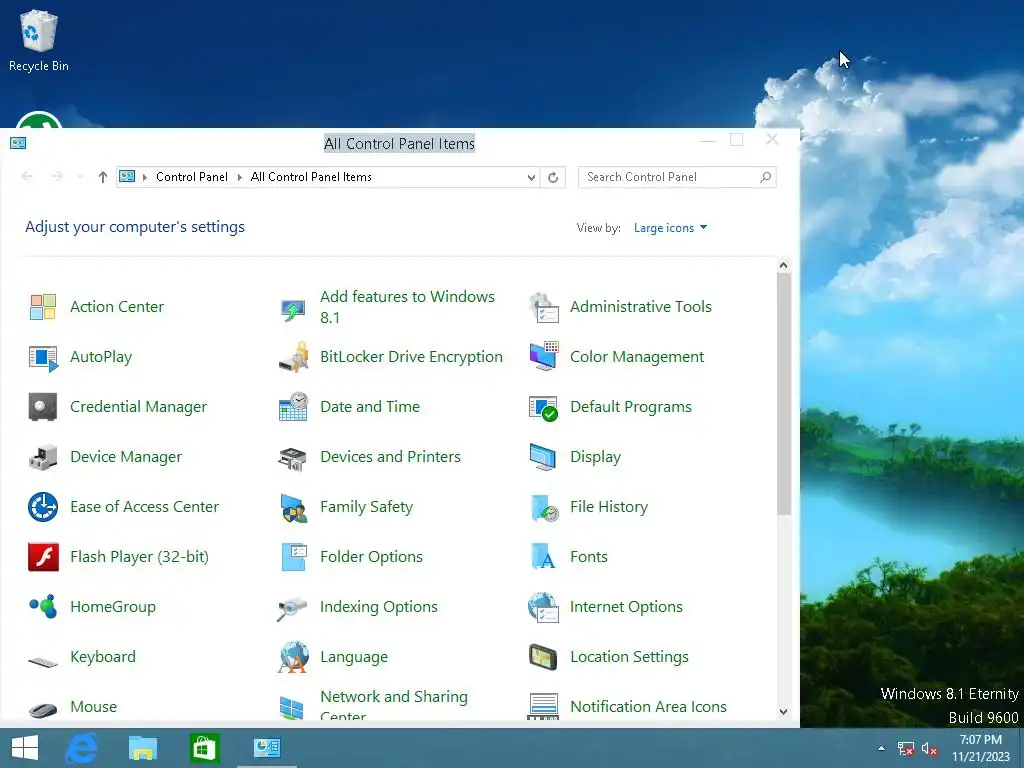Click the Internet Options globe icon
The image size is (1024, 768).
pos(543,607)
